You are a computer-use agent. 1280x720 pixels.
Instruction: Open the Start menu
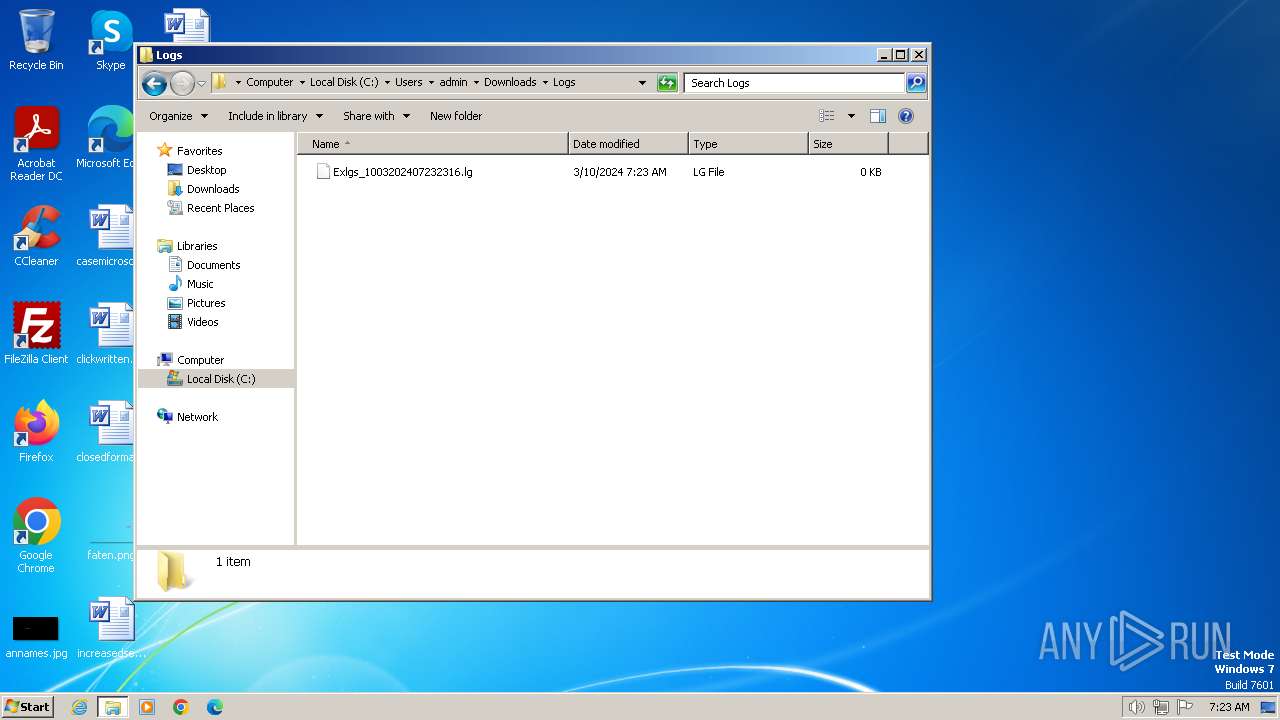[x=28, y=706]
